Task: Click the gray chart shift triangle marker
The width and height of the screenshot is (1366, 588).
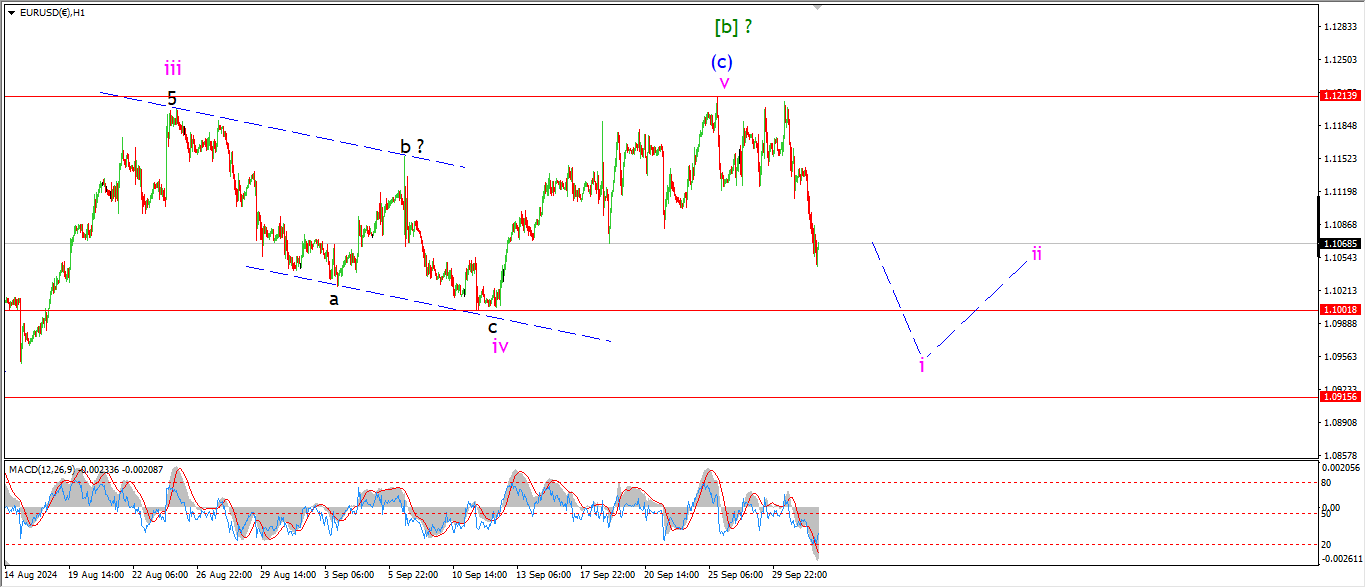Action: coord(818,7)
